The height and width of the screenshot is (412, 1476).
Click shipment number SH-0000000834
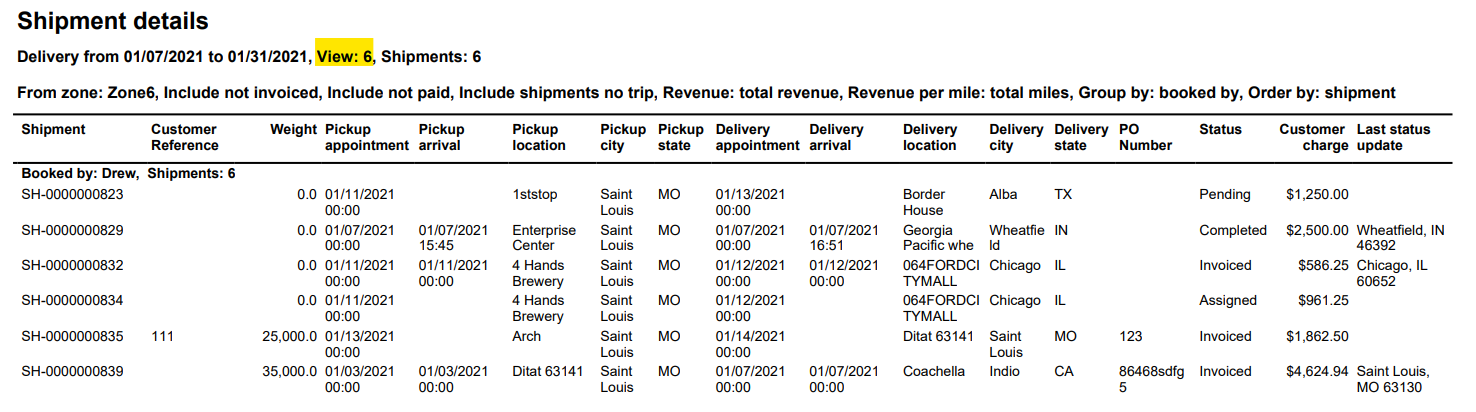pos(72,300)
